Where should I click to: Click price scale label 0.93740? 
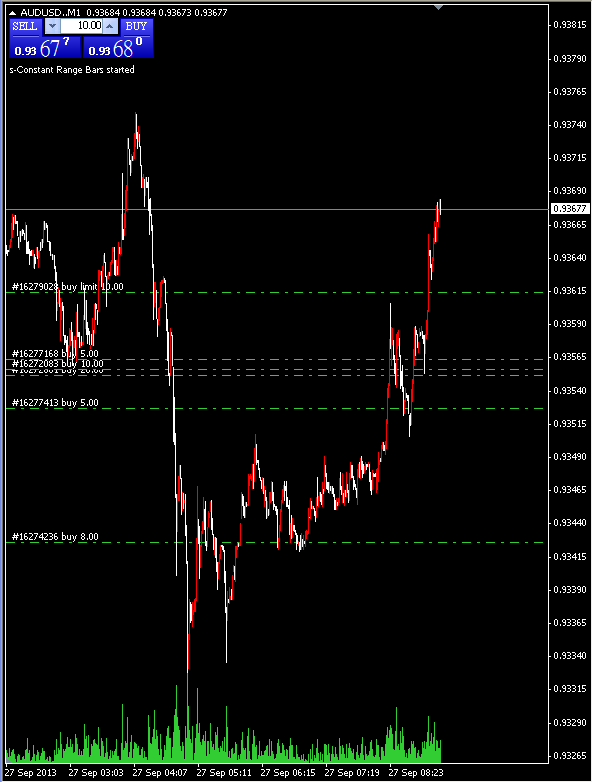[x=570, y=125]
